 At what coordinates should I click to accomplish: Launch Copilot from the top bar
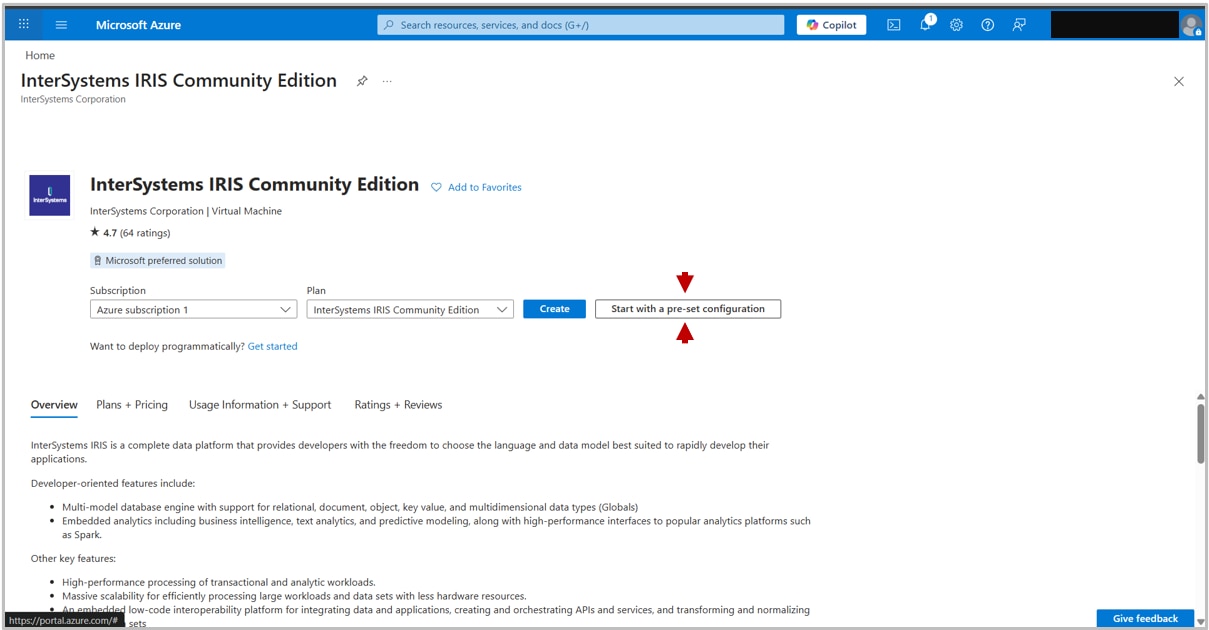(x=830, y=24)
